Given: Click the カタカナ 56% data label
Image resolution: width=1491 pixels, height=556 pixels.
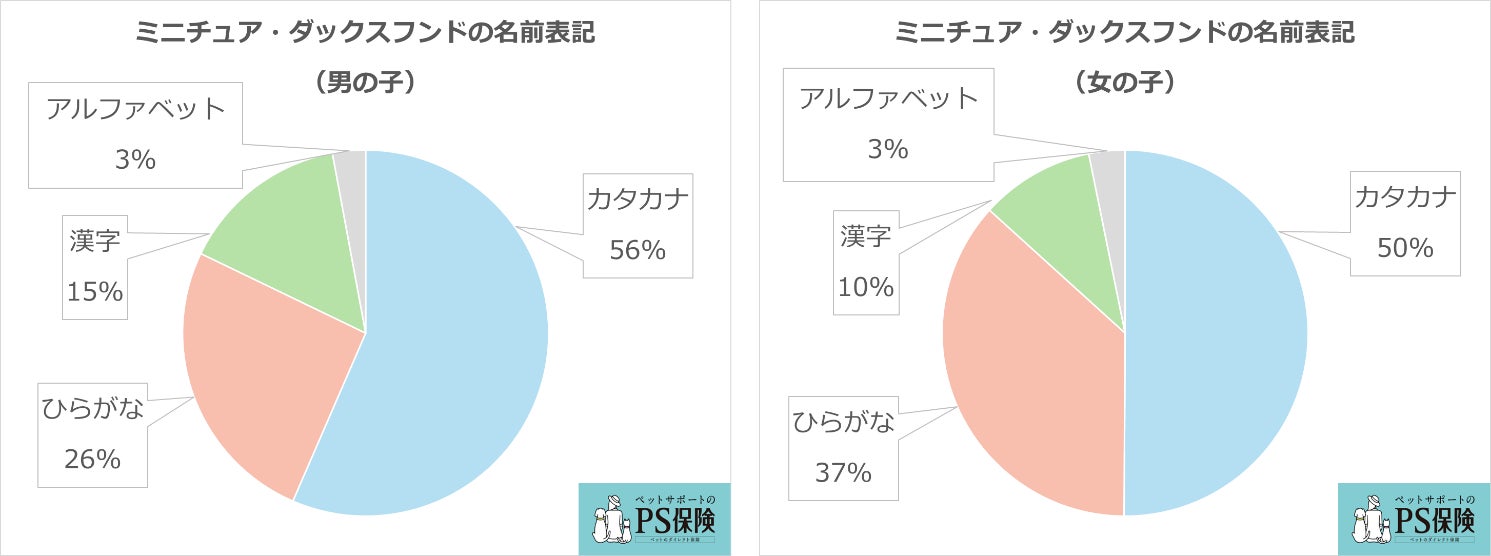Looking at the screenshot, I should coord(639,225).
